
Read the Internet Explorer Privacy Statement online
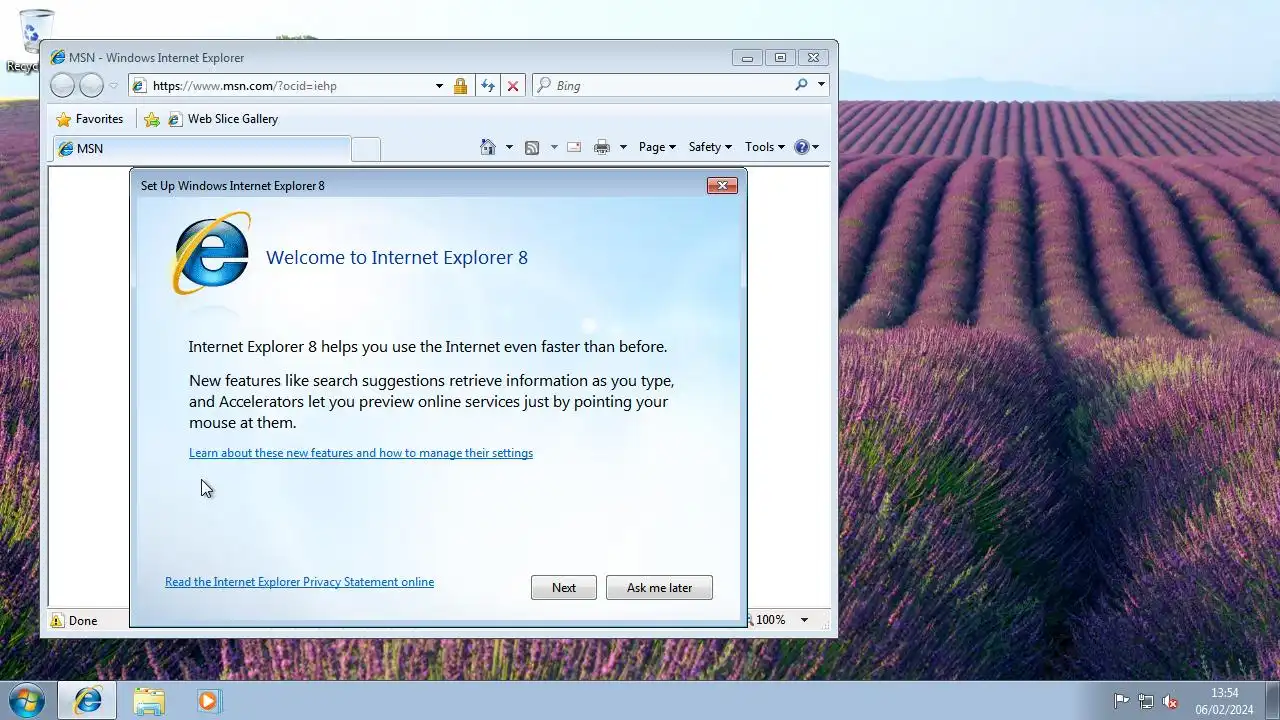(299, 582)
